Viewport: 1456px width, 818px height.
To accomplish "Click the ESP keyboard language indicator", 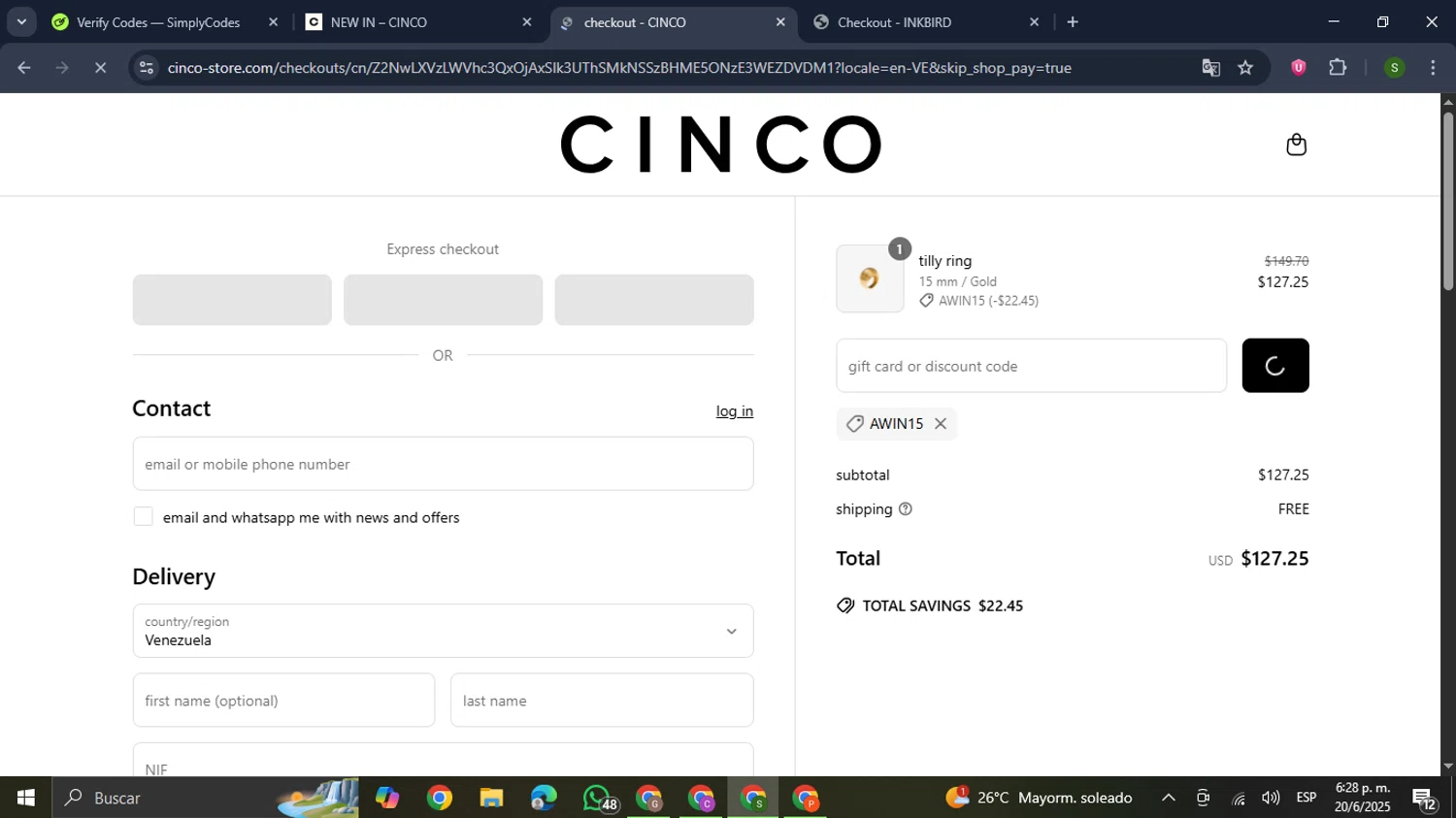I will click(x=1307, y=798).
